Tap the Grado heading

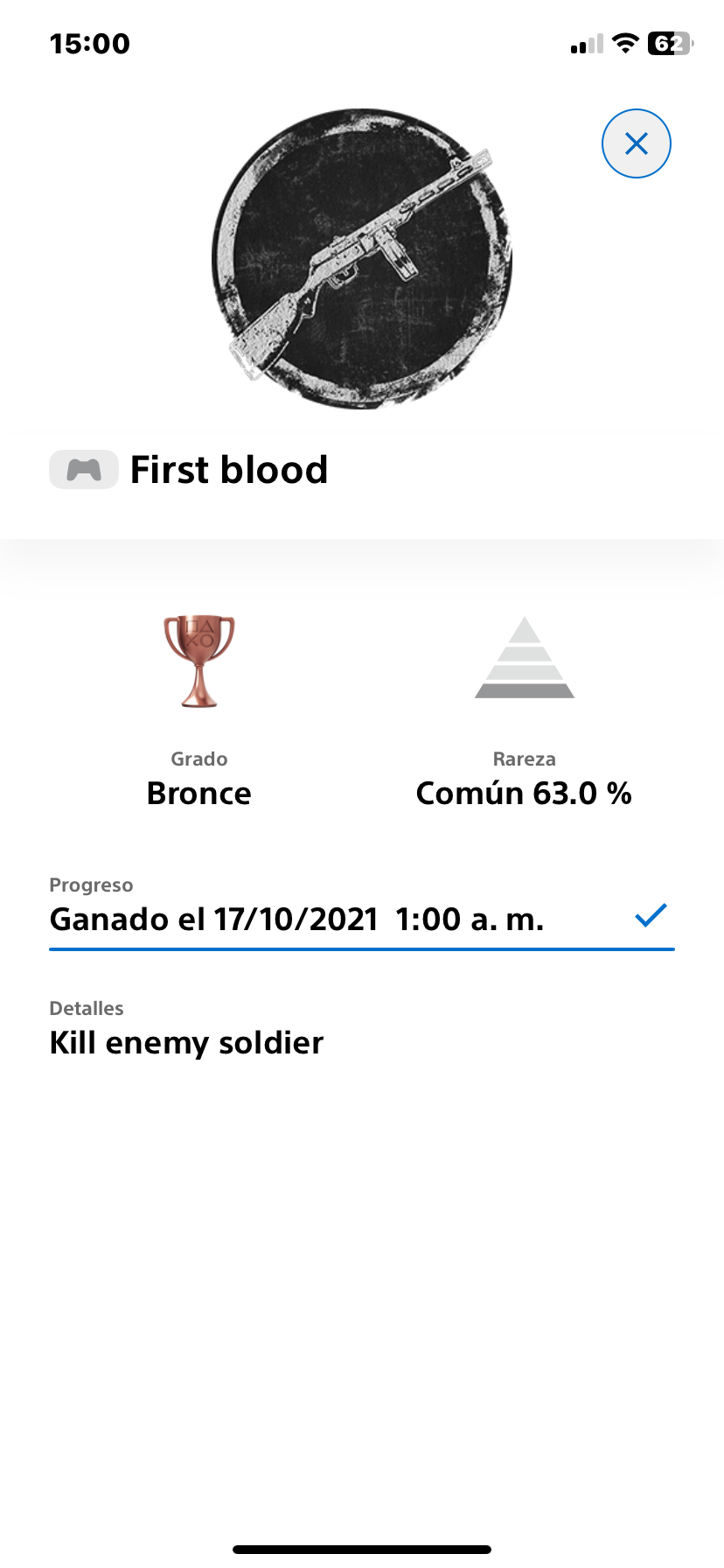(199, 759)
